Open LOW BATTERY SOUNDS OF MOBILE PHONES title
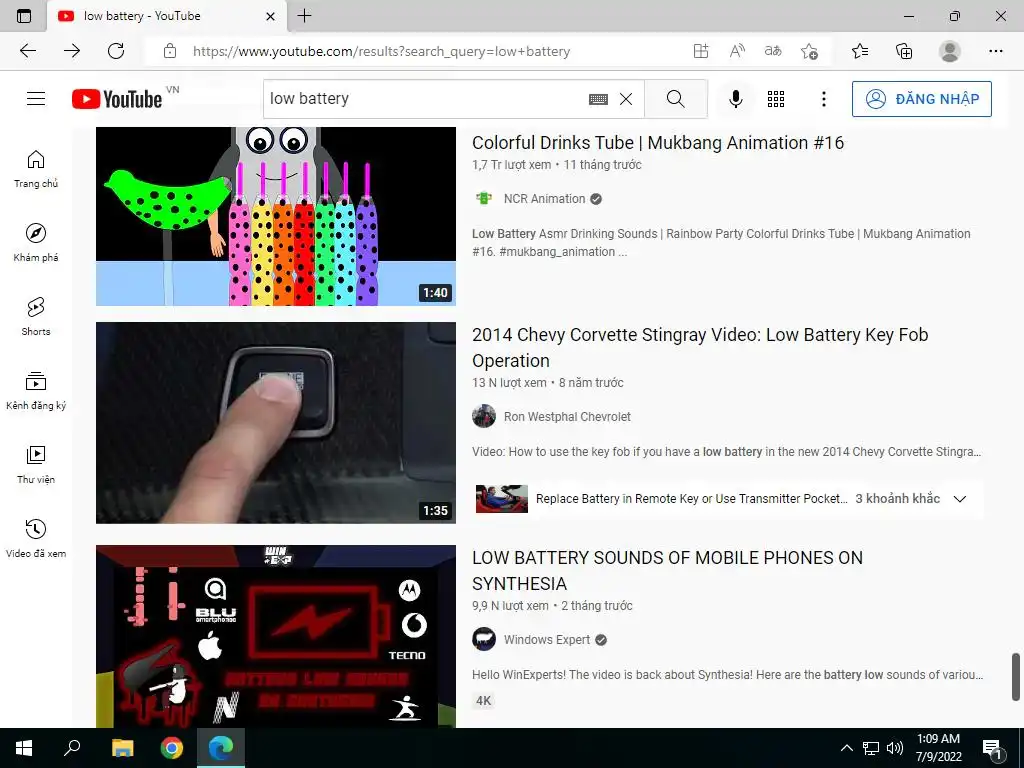The width and height of the screenshot is (1024, 768). (x=667, y=570)
